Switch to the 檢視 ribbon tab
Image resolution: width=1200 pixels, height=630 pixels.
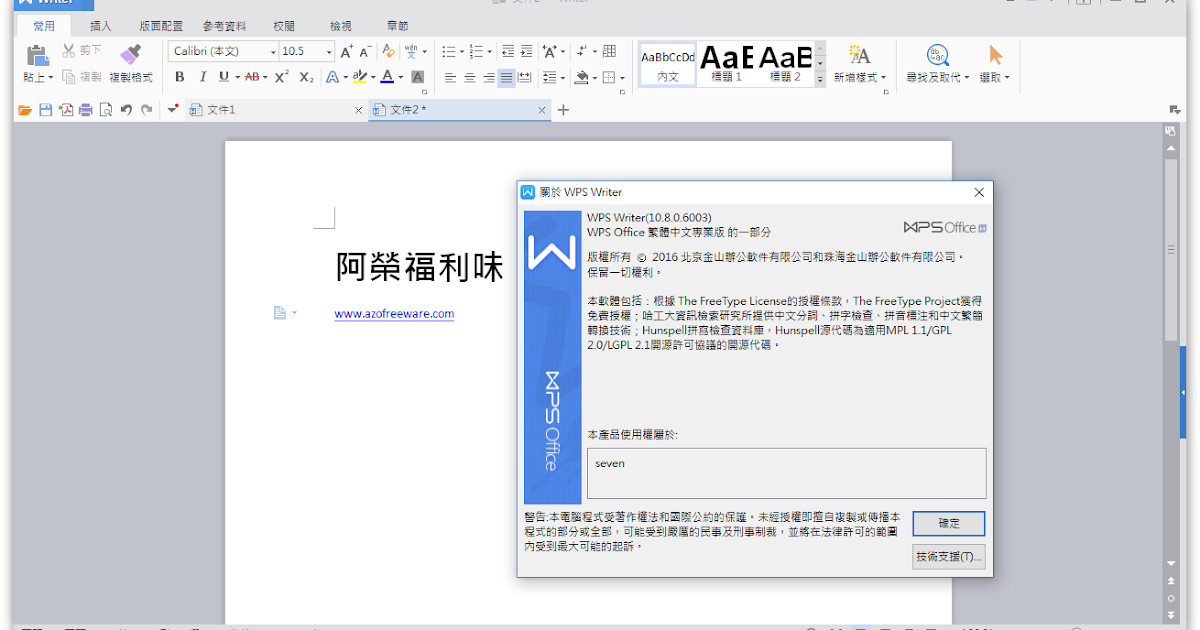coord(341,26)
